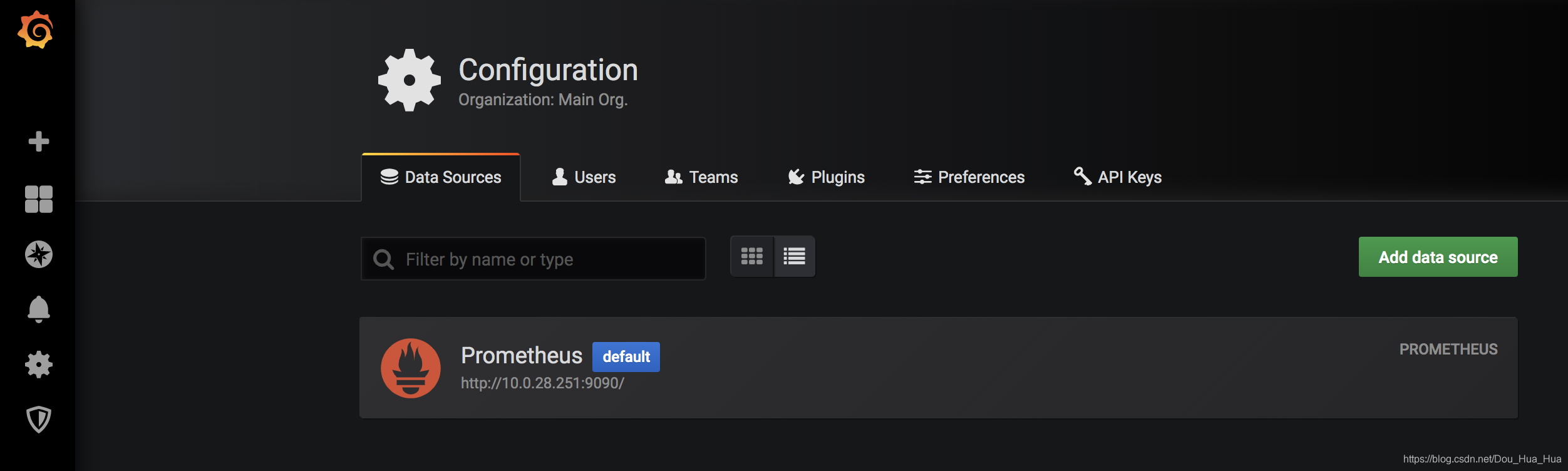Open the Explore compass icon in the sidebar
The height and width of the screenshot is (471, 1568).
[39, 254]
